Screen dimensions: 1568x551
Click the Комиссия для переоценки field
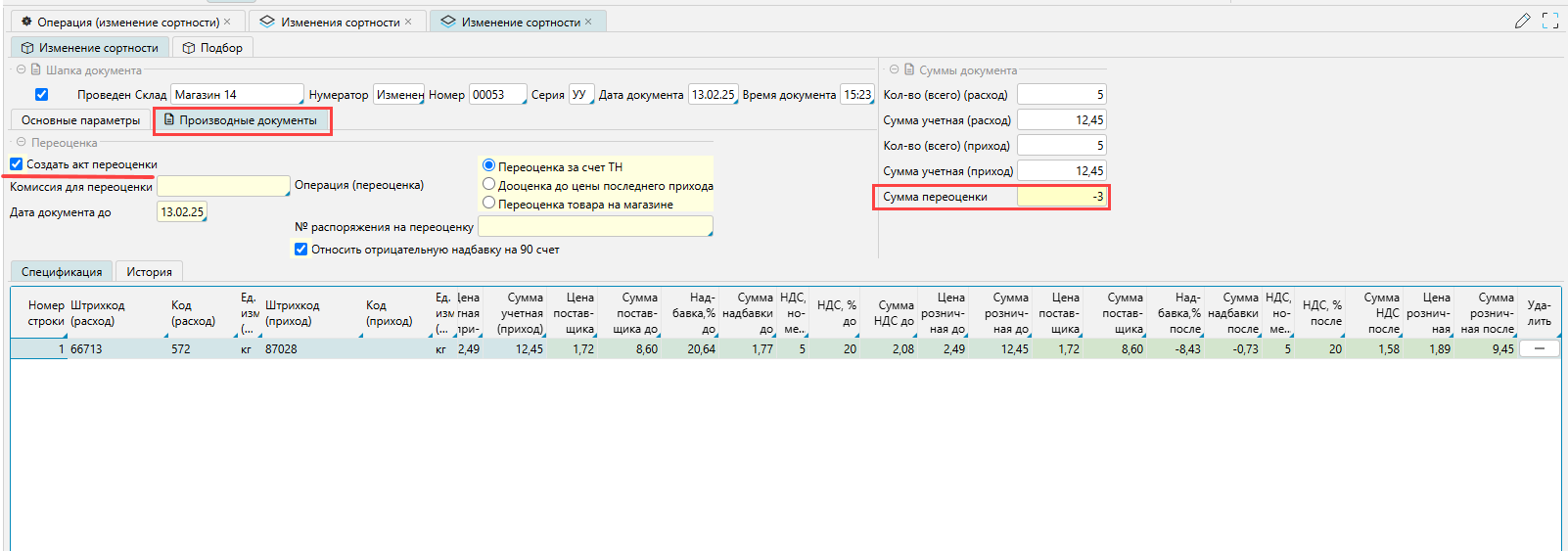[223, 186]
